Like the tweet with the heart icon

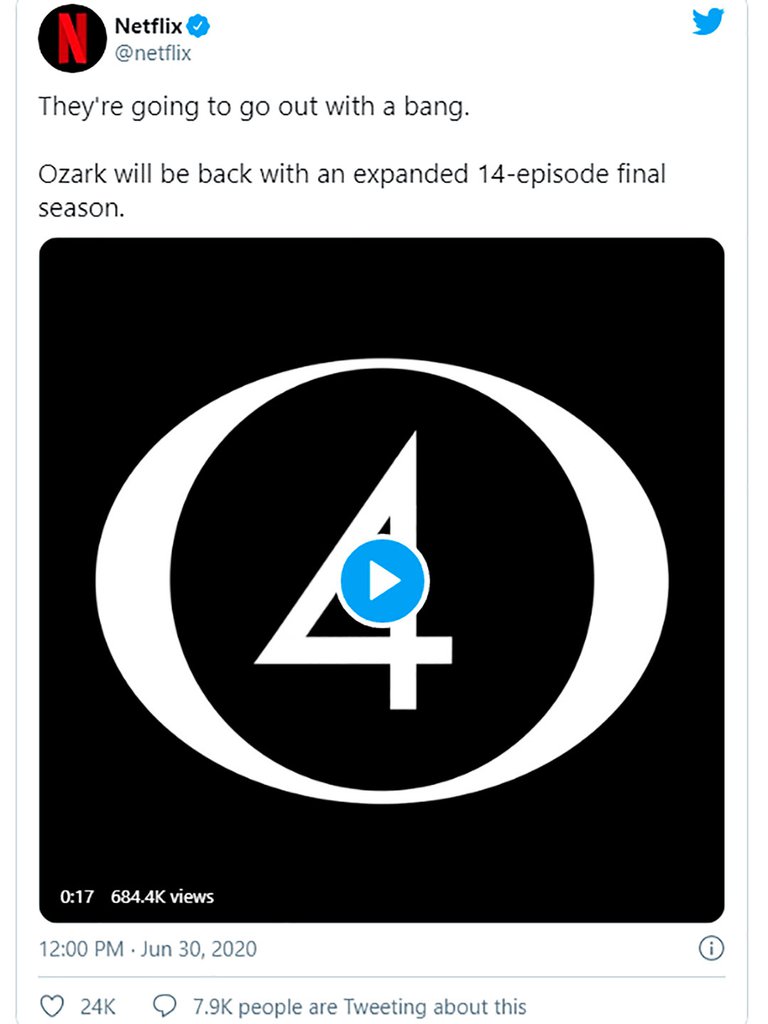(53, 1006)
